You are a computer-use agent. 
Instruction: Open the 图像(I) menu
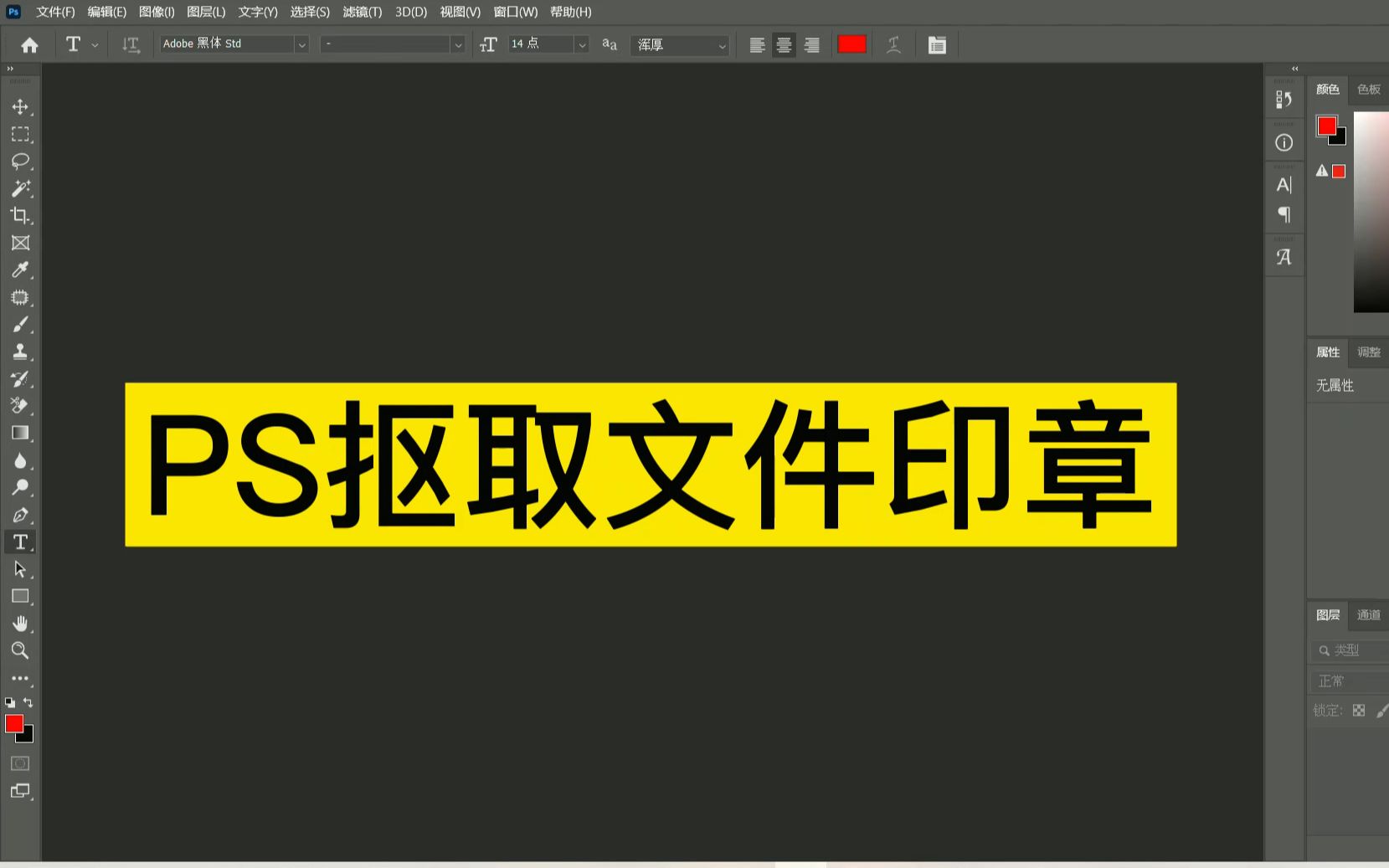pyautogui.click(x=157, y=12)
